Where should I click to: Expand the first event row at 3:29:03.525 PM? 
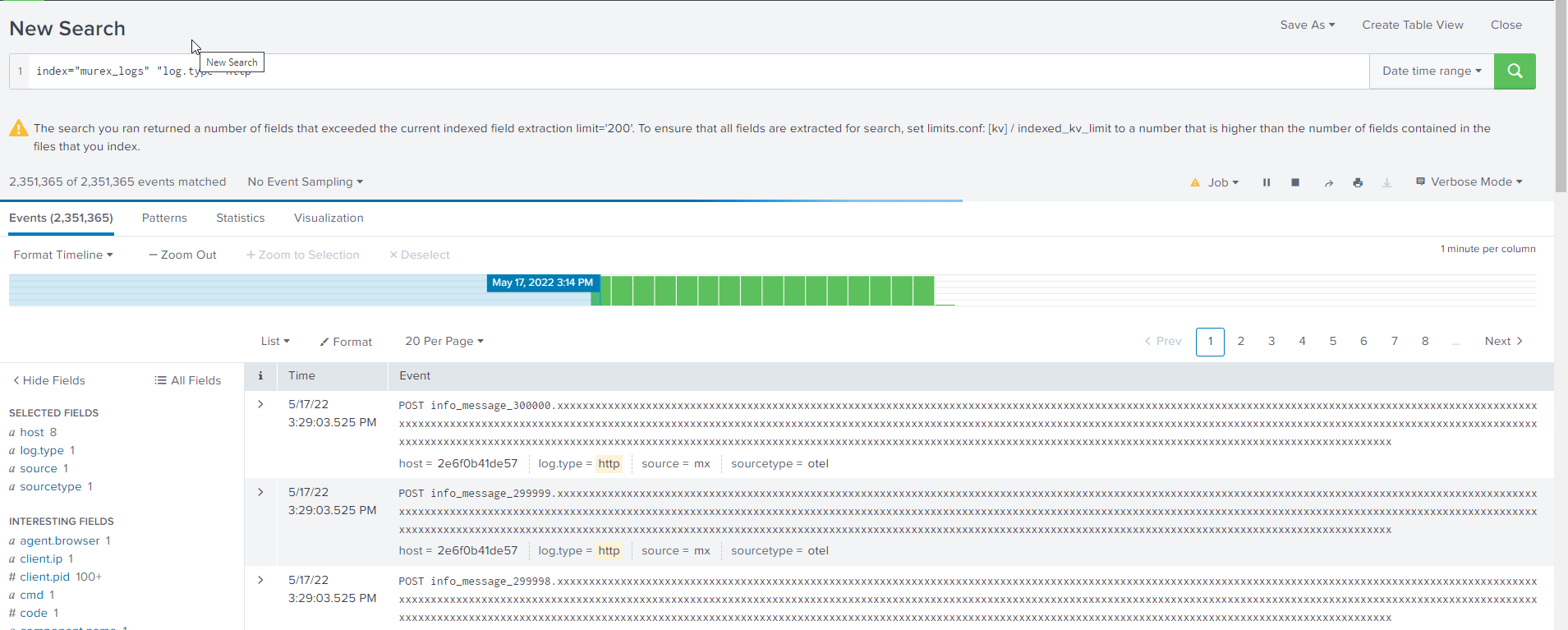click(260, 404)
